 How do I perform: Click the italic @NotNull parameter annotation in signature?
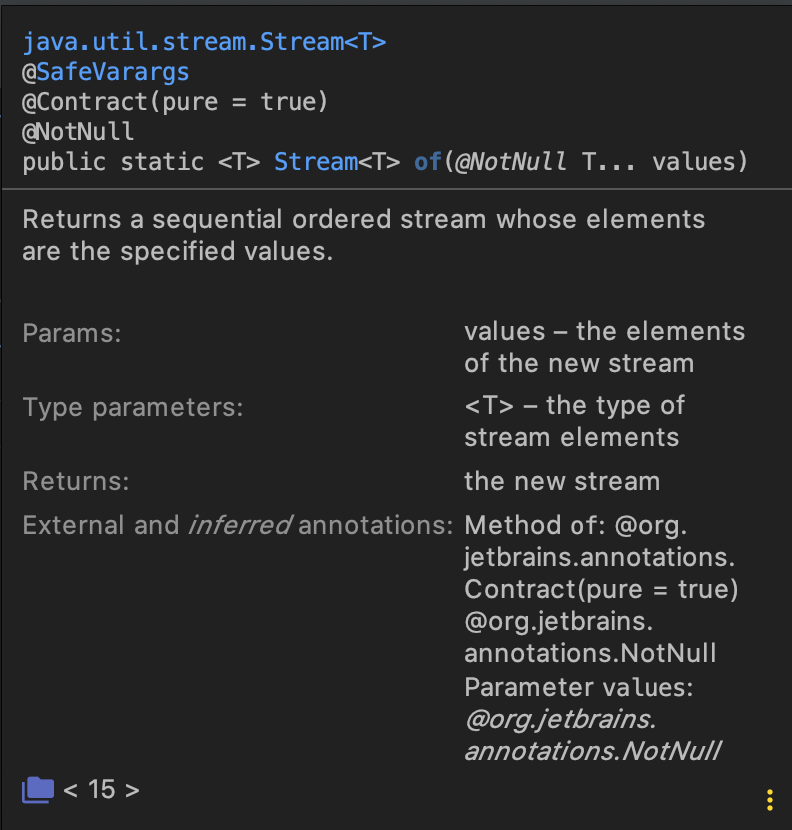point(511,162)
